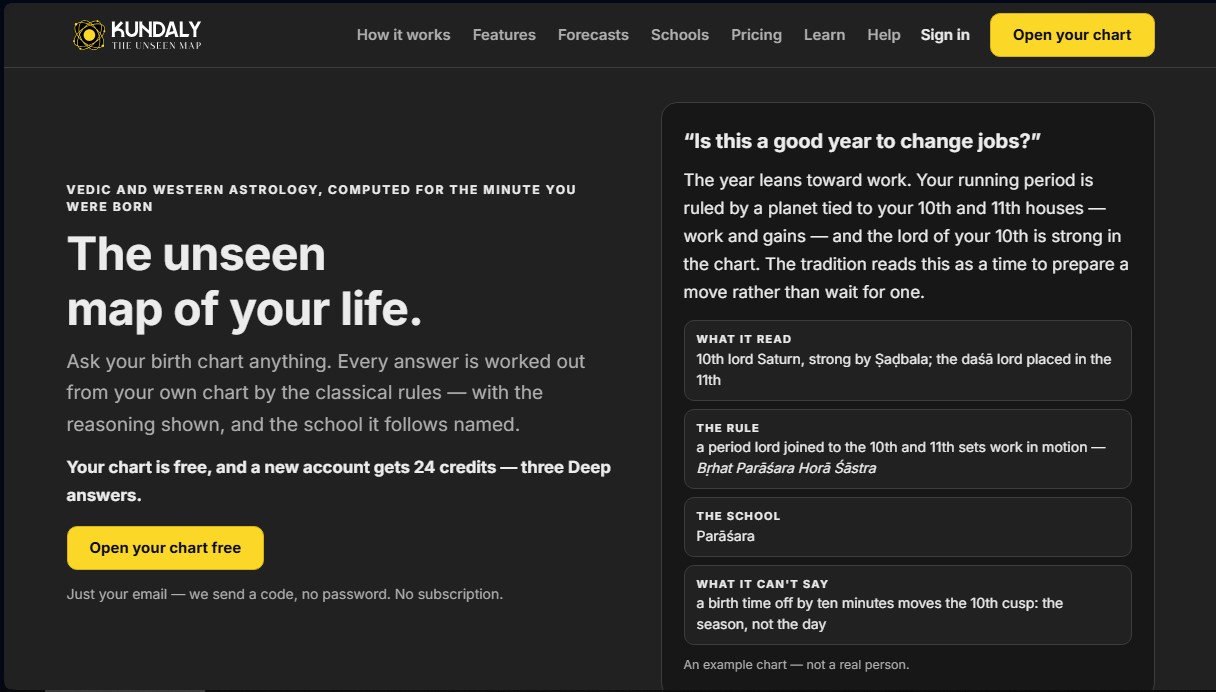Screen dimensions: 1216x692
Task: Go to the Features section
Action: [504, 35]
